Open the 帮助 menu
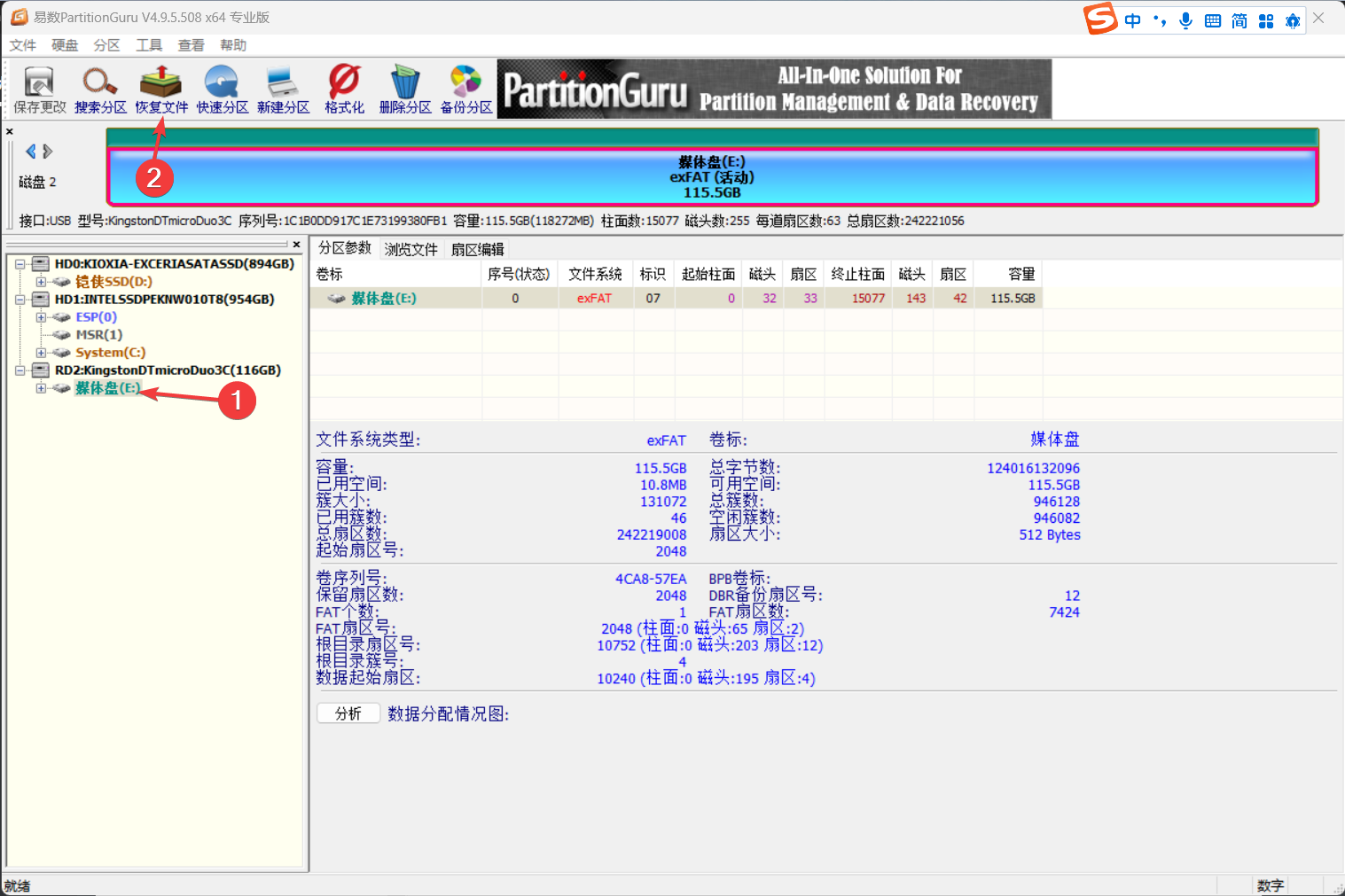 point(233,45)
